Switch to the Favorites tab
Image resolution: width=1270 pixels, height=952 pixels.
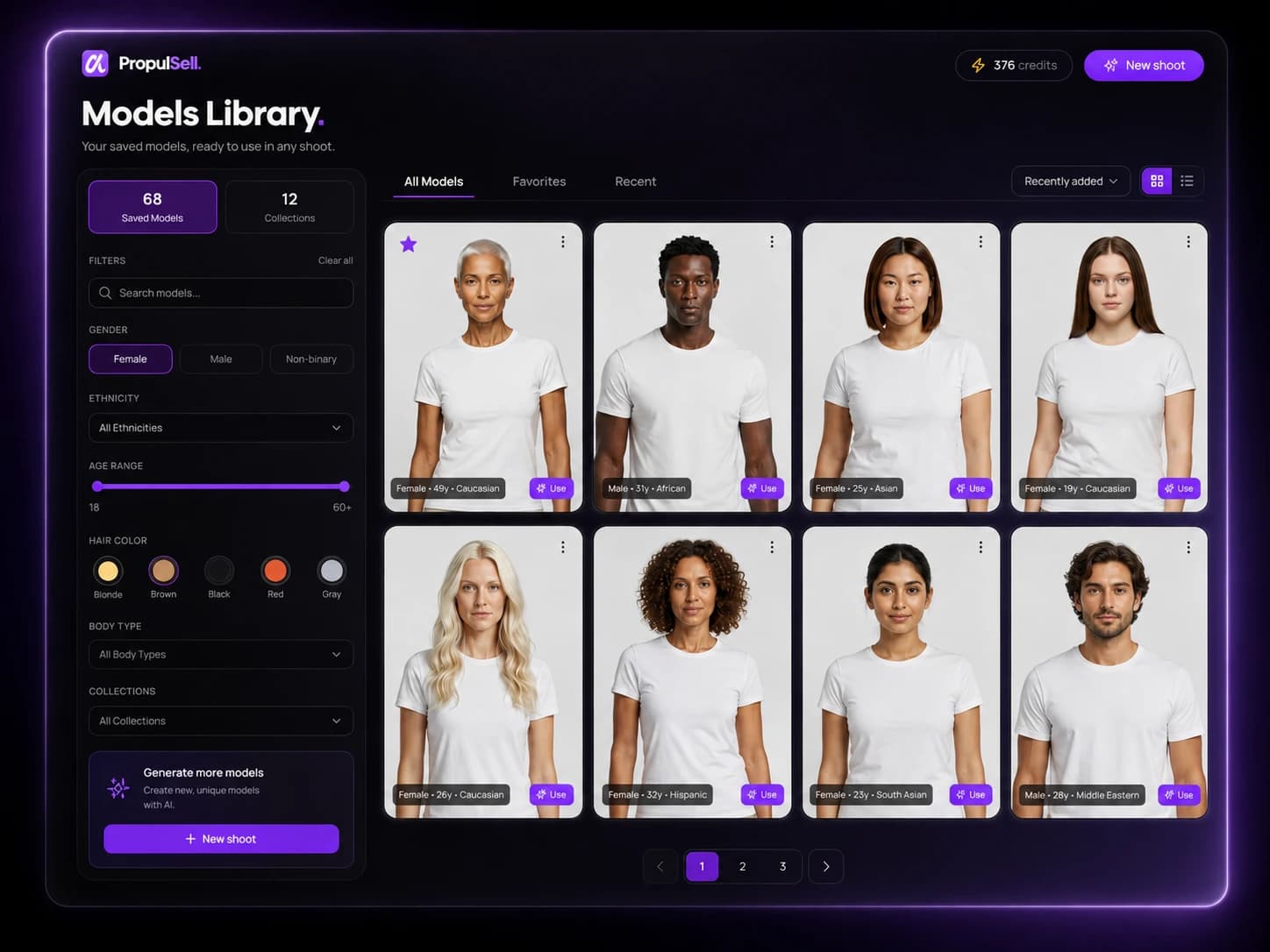[x=539, y=181]
